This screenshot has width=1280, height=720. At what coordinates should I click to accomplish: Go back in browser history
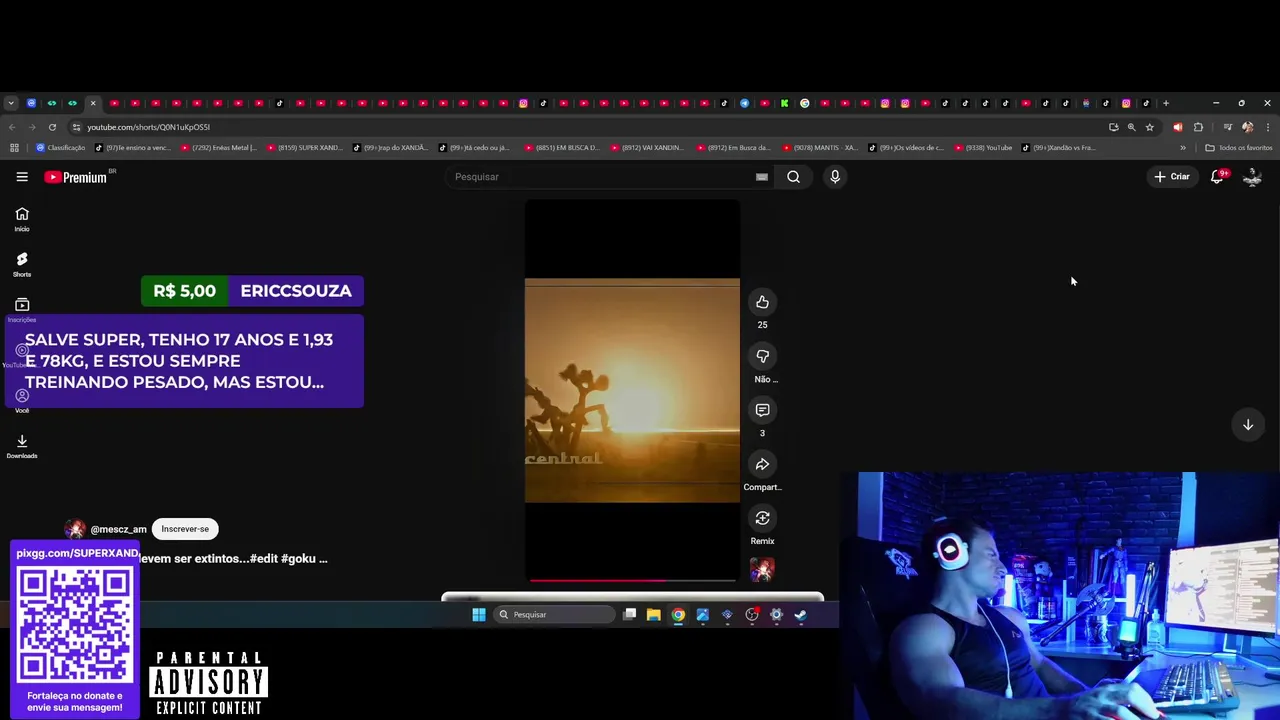(x=12, y=127)
